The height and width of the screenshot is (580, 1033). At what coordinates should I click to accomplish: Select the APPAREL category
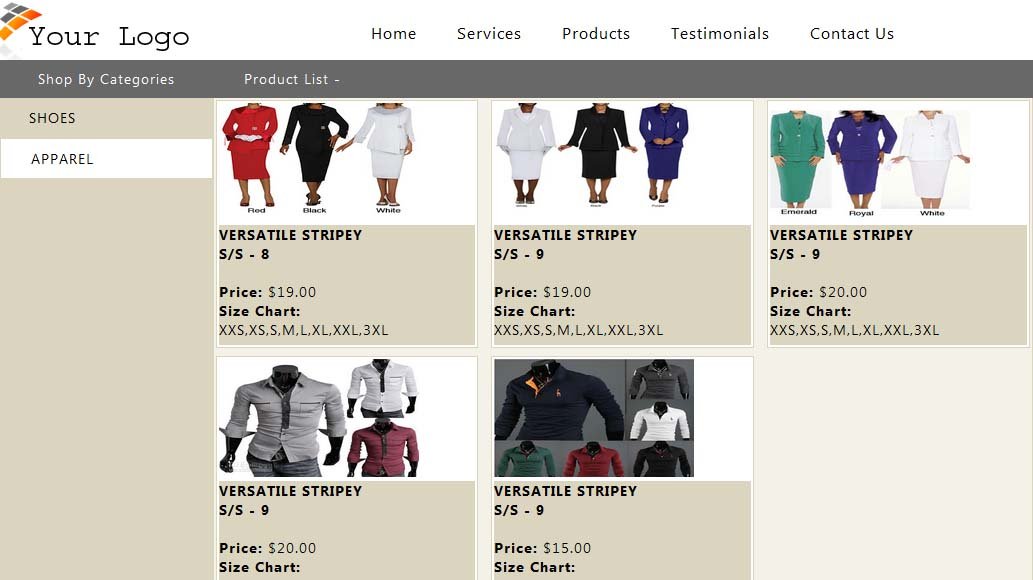coord(106,159)
